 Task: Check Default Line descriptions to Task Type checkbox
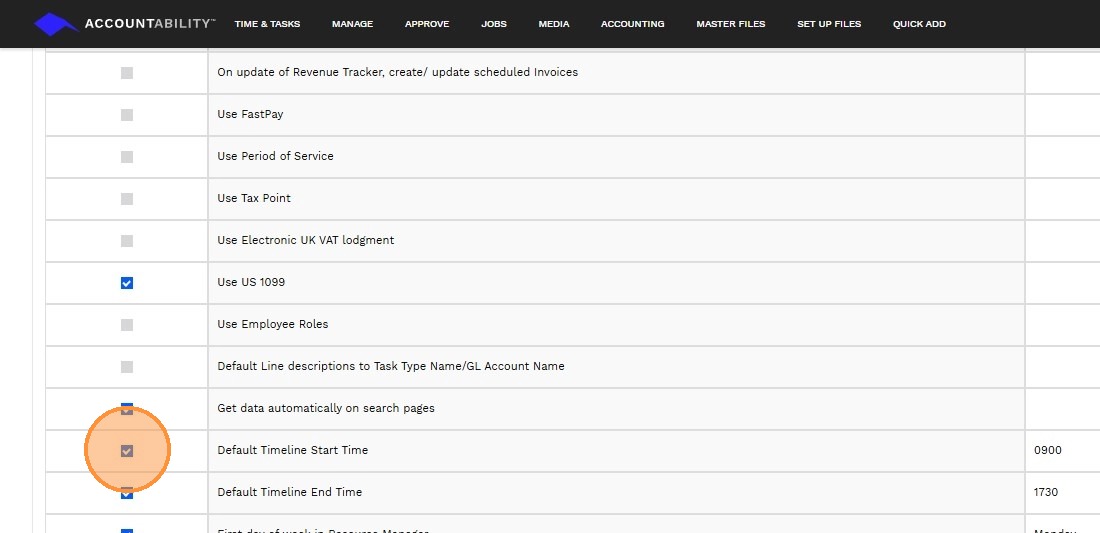[x=127, y=367]
